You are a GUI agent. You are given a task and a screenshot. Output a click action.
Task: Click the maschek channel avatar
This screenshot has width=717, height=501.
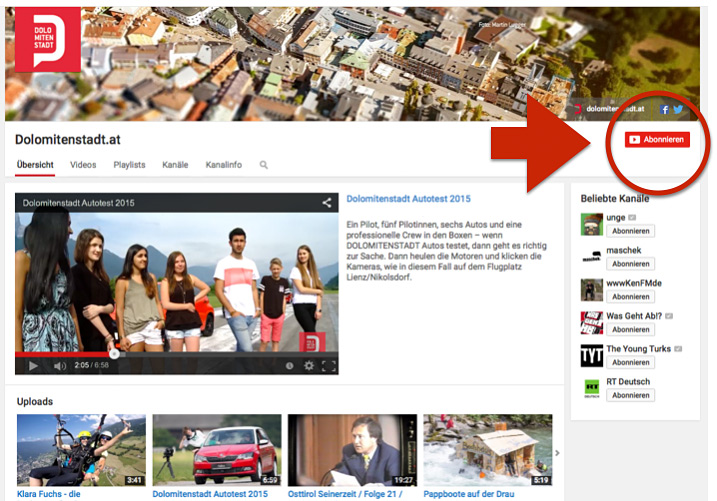pyautogui.click(x=592, y=257)
